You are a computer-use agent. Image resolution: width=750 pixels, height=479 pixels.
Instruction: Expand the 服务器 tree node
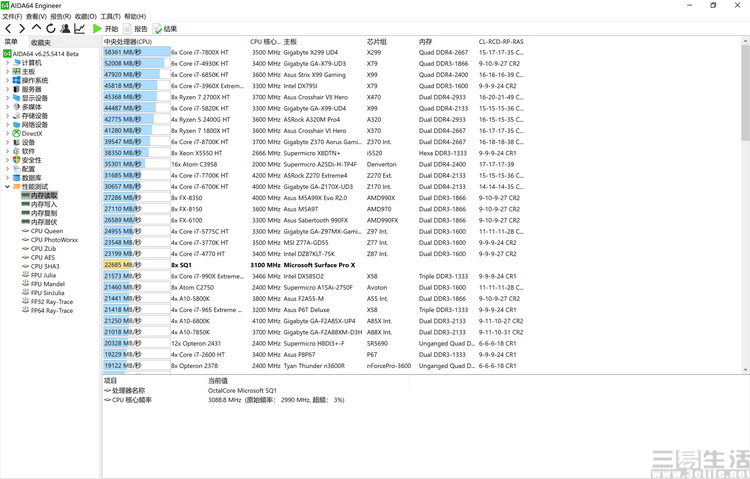click(x=7, y=89)
